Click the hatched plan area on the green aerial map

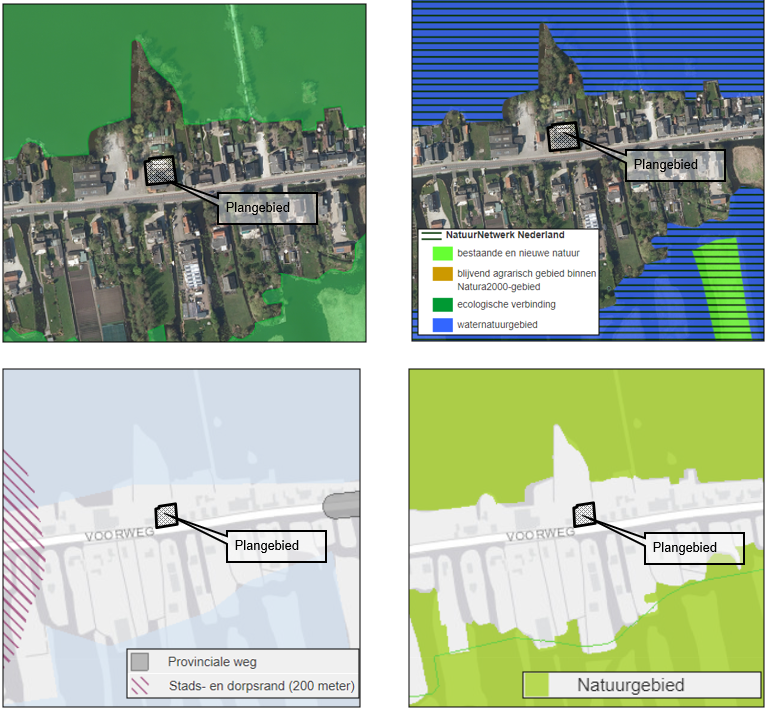(x=160, y=171)
